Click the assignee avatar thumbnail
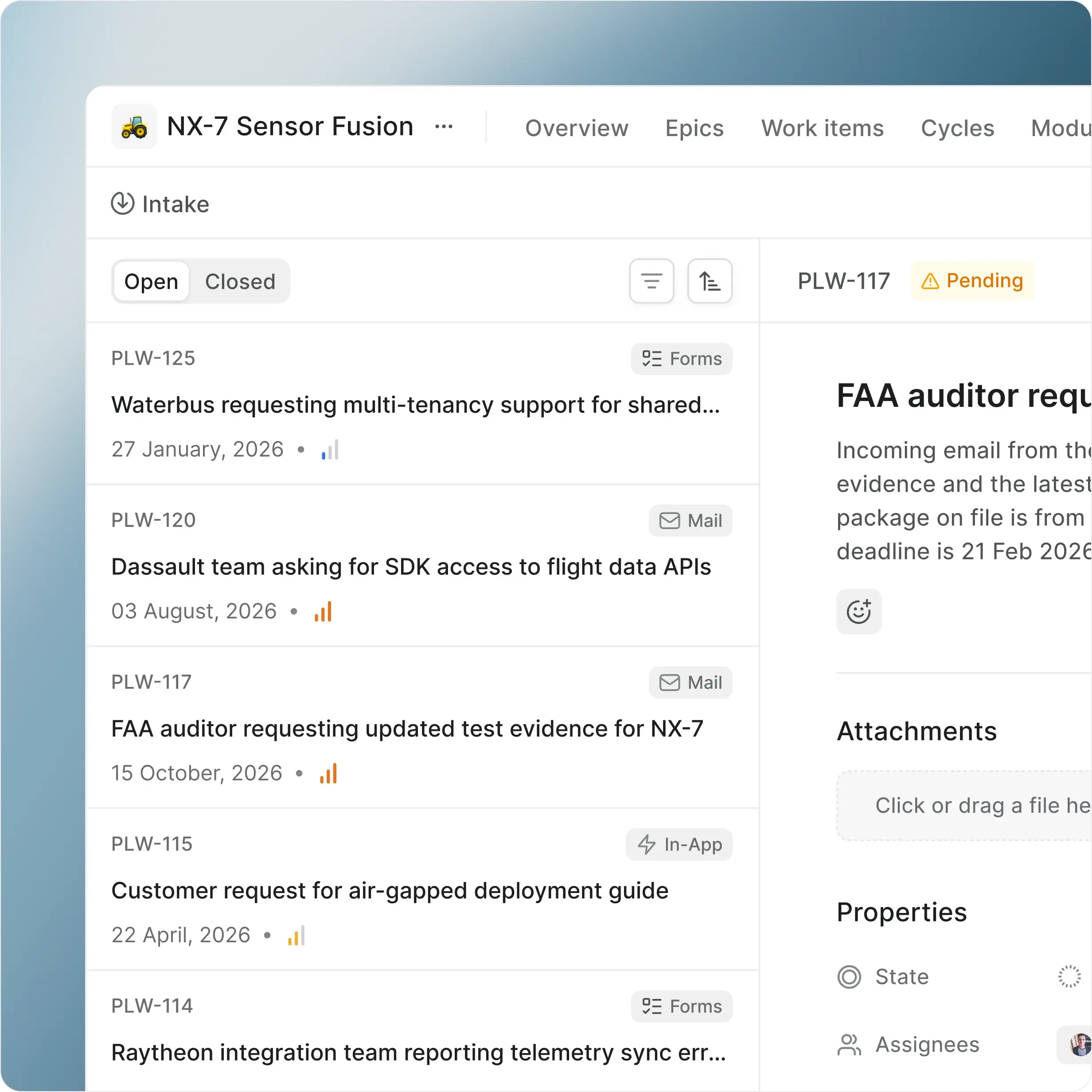 (1080, 1045)
